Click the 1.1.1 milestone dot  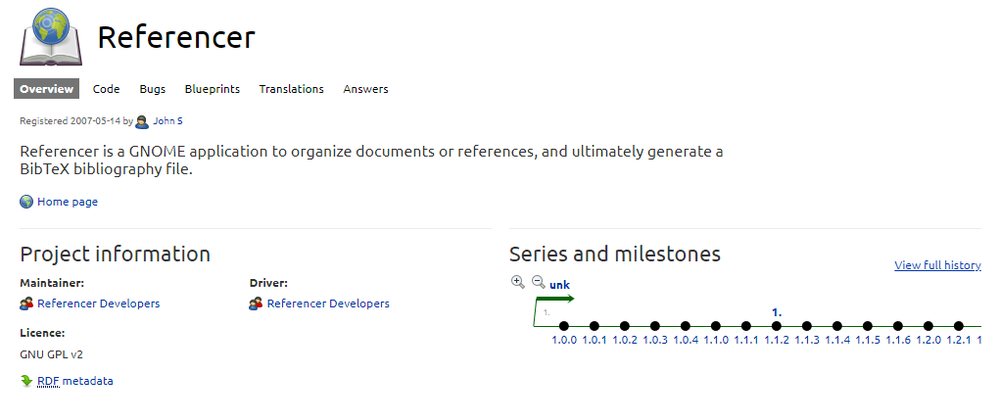click(746, 326)
